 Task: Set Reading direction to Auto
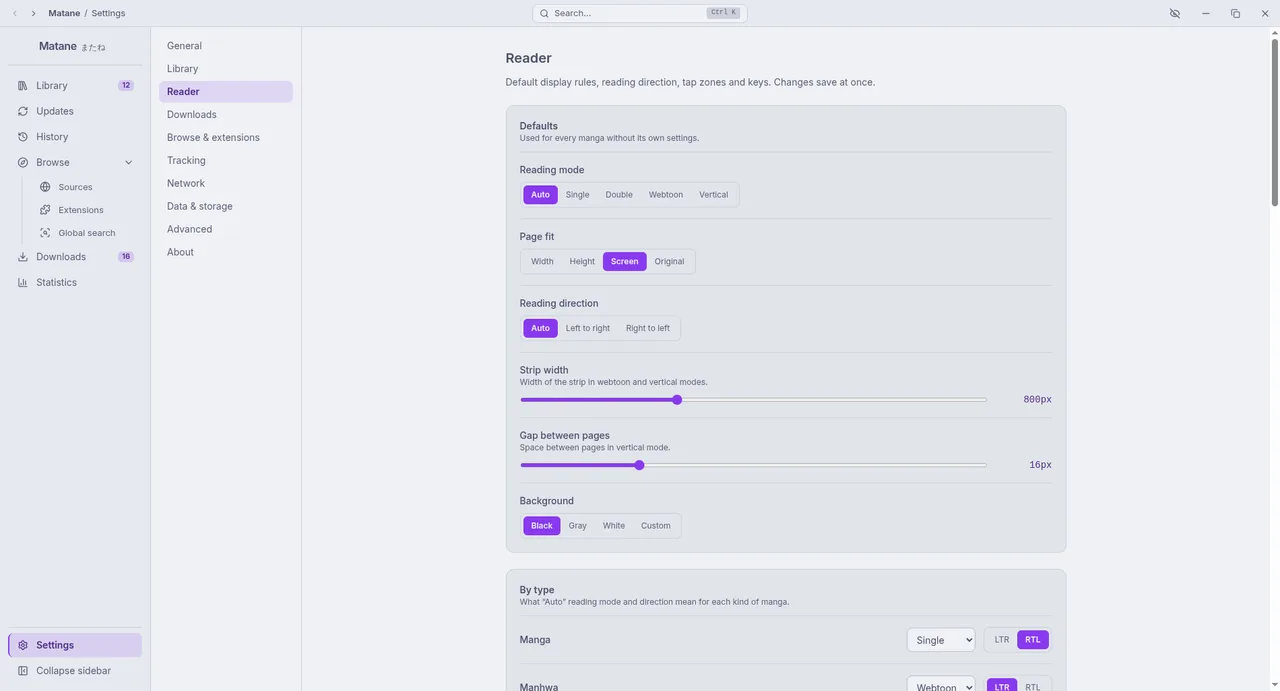point(540,328)
